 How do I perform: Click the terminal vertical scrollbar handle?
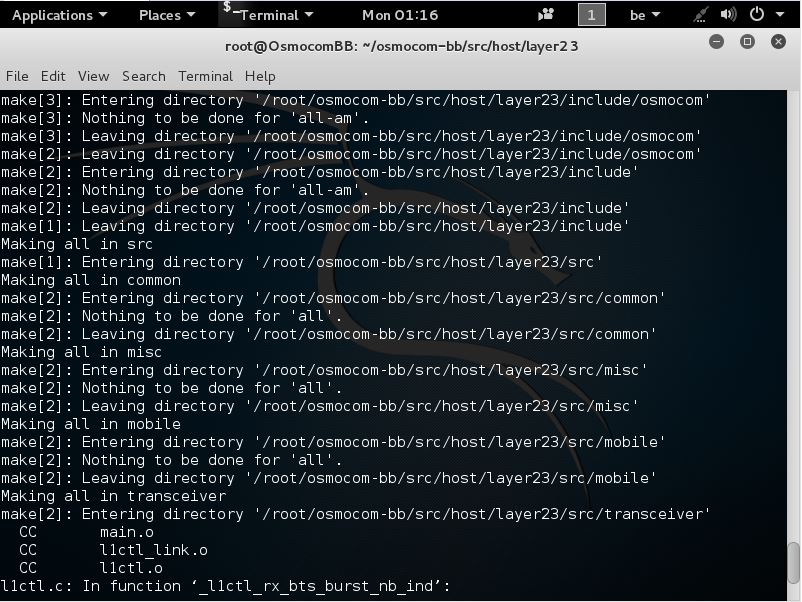(x=793, y=563)
